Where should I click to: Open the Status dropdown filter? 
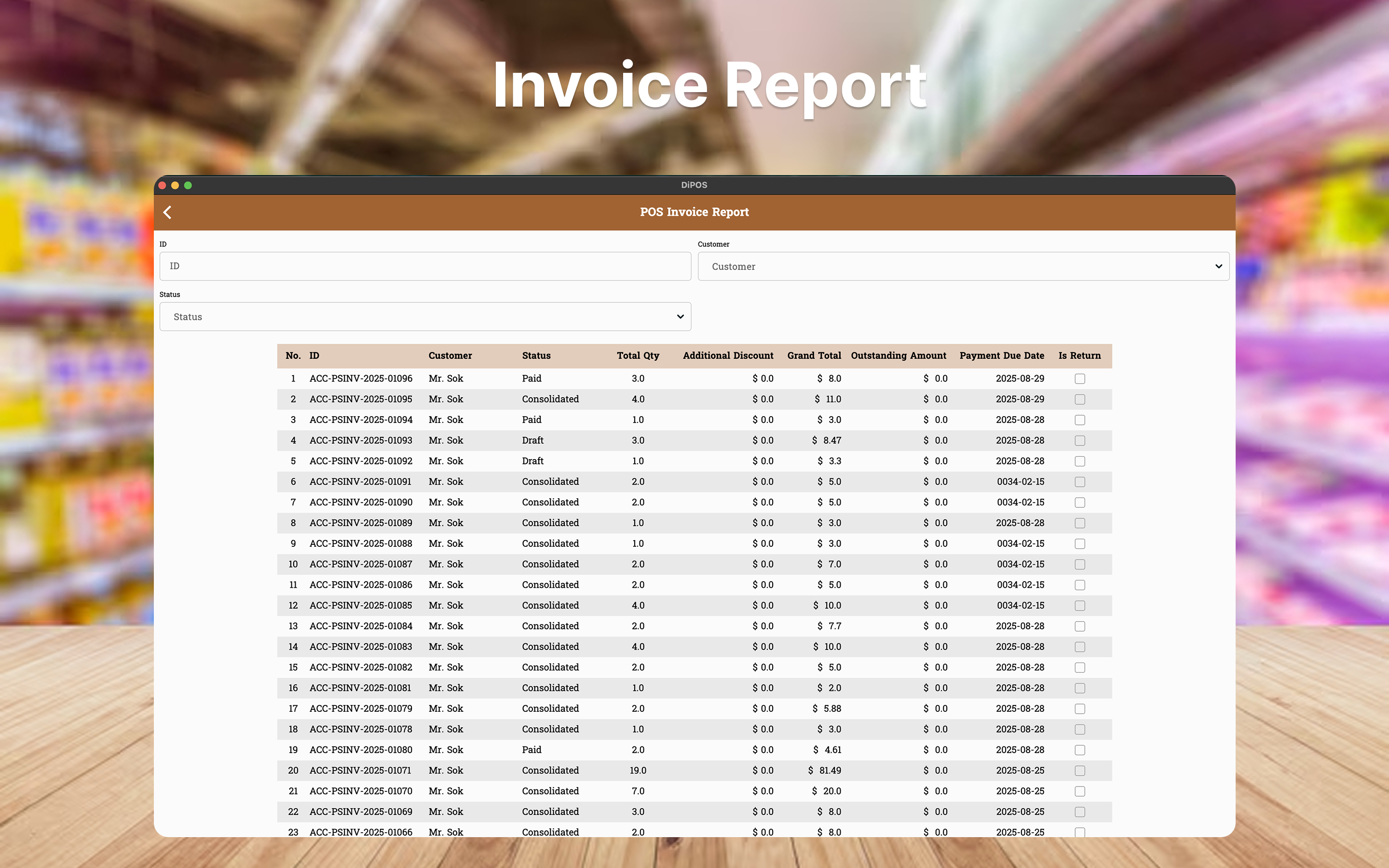pyautogui.click(x=425, y=317)
